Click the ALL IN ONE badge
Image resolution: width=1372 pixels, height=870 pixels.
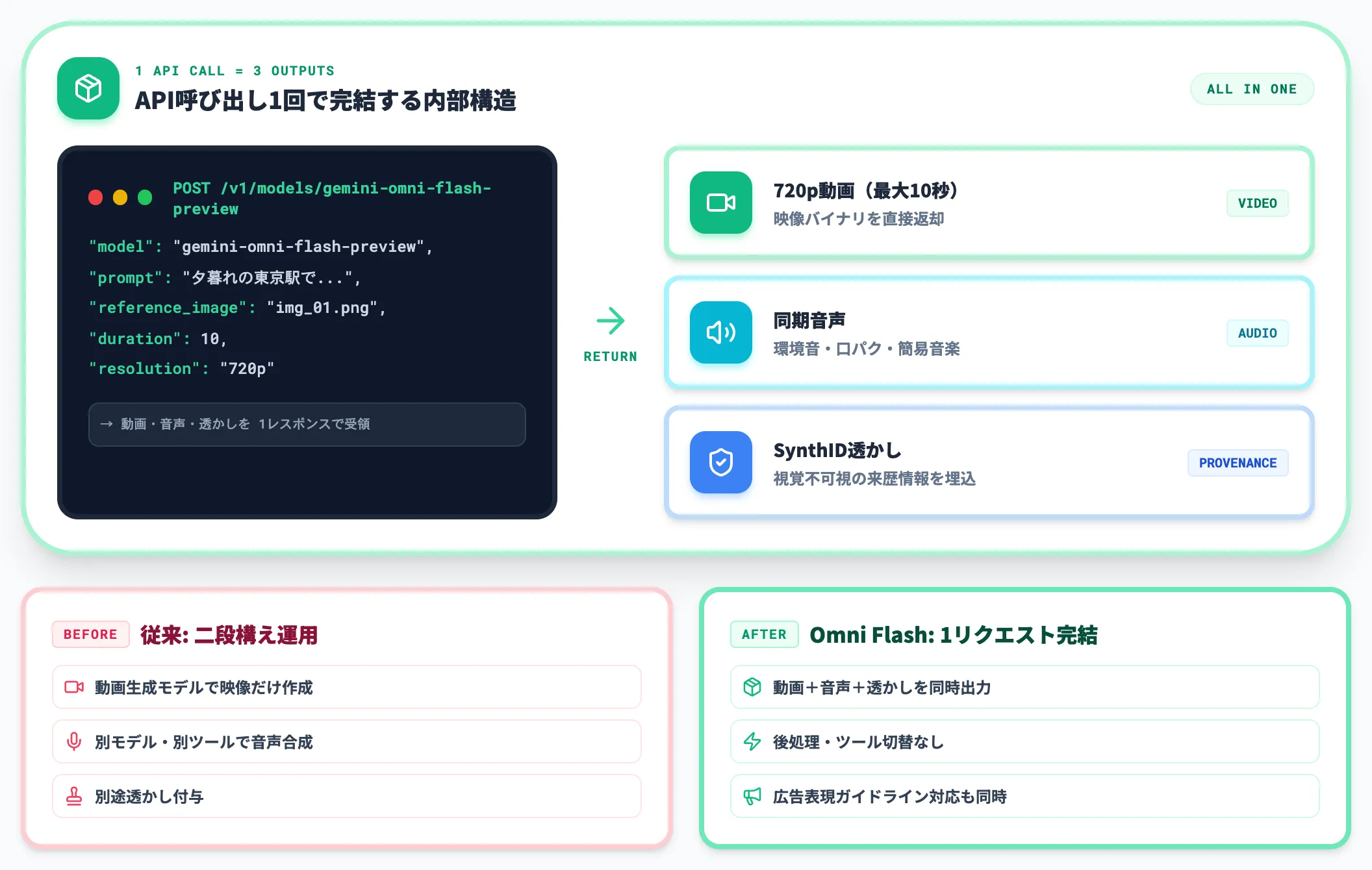coord(1252,89)
